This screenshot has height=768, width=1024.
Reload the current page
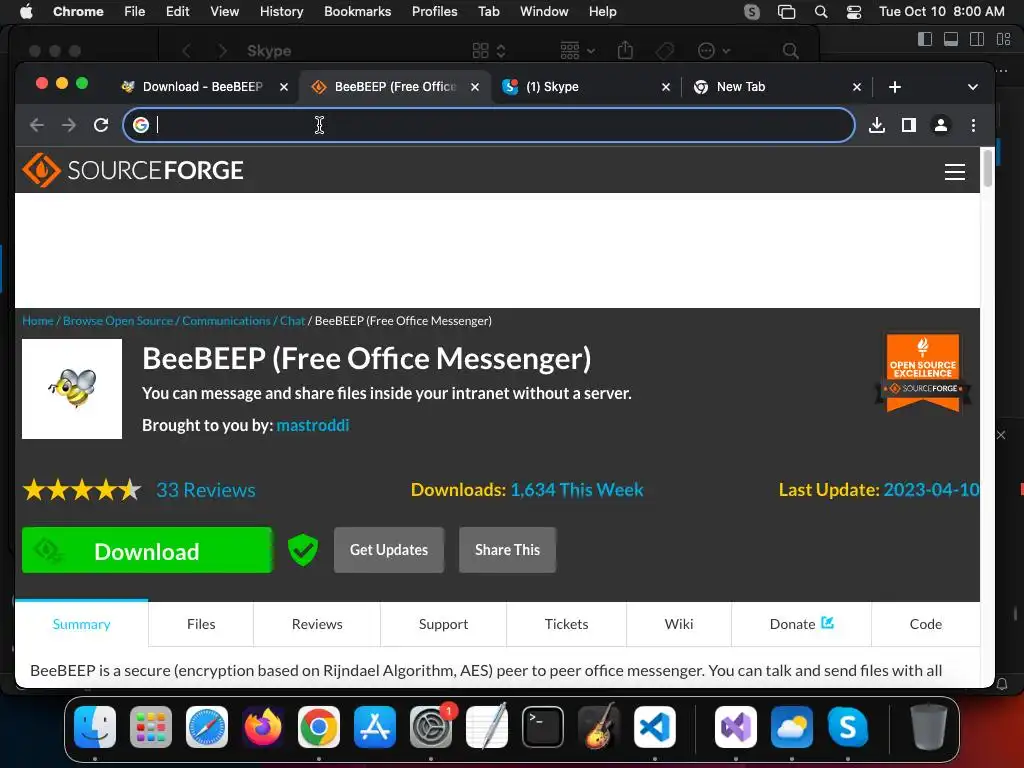pos(101,125)
